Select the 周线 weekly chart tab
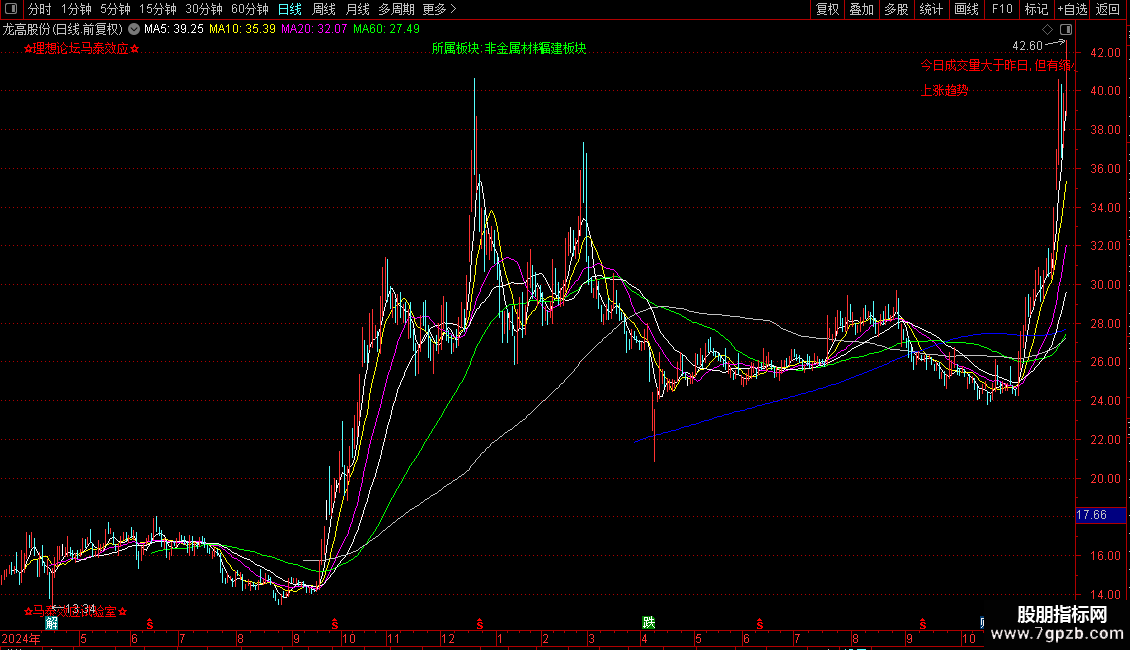The height and width of the screenshot is (650, 1130). click(x=324, y=9)
